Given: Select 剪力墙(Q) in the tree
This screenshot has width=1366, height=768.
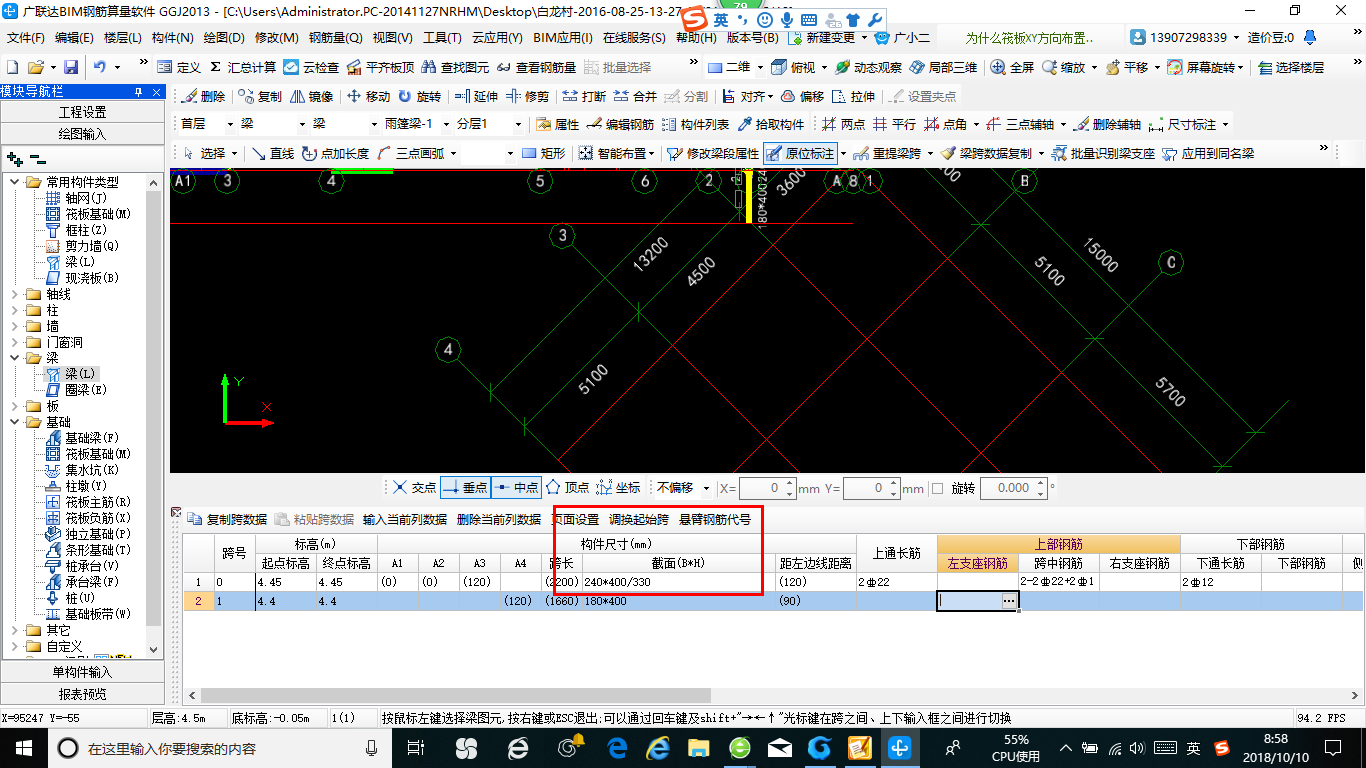Looking at the screenshot, I should 82,245.
